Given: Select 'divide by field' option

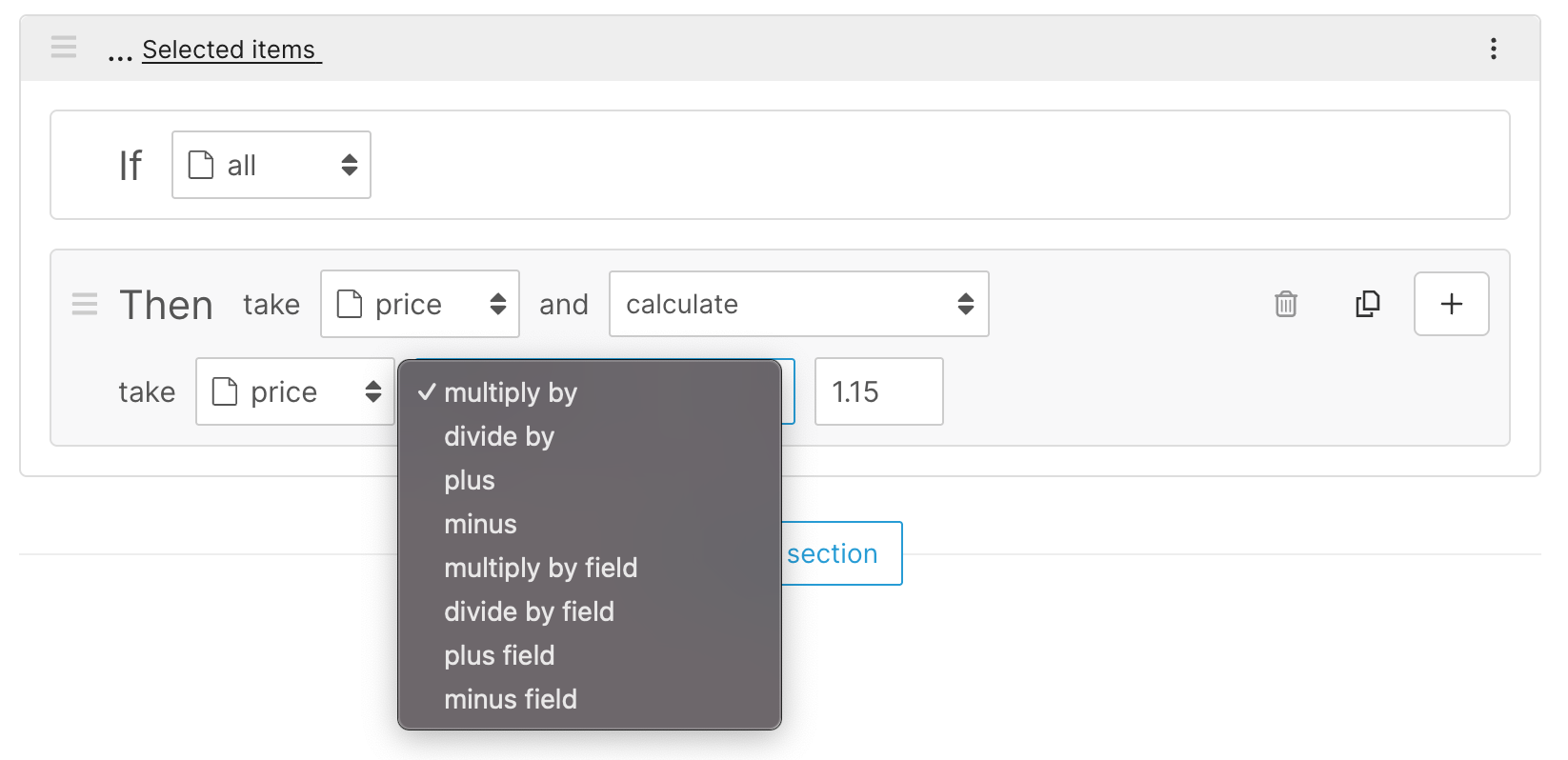Looking at the screenshot, I should pos(529,611).
